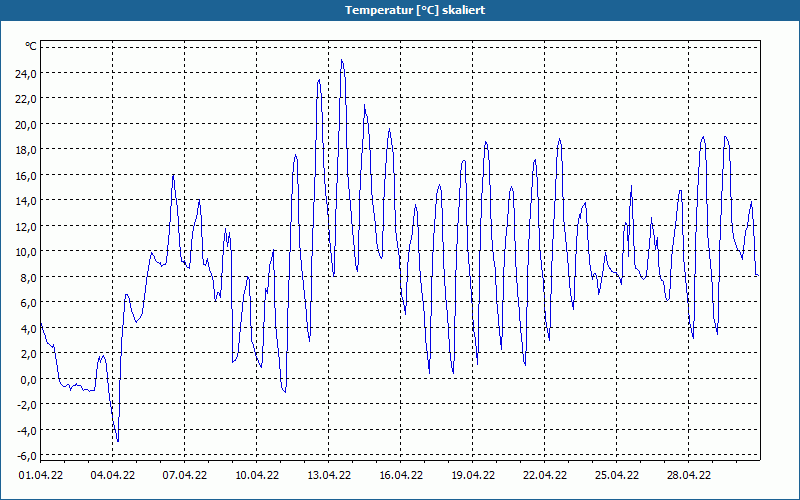Select the 14,0 y-axis label
This screenshot has height=500, width=800.
point(27,201)
